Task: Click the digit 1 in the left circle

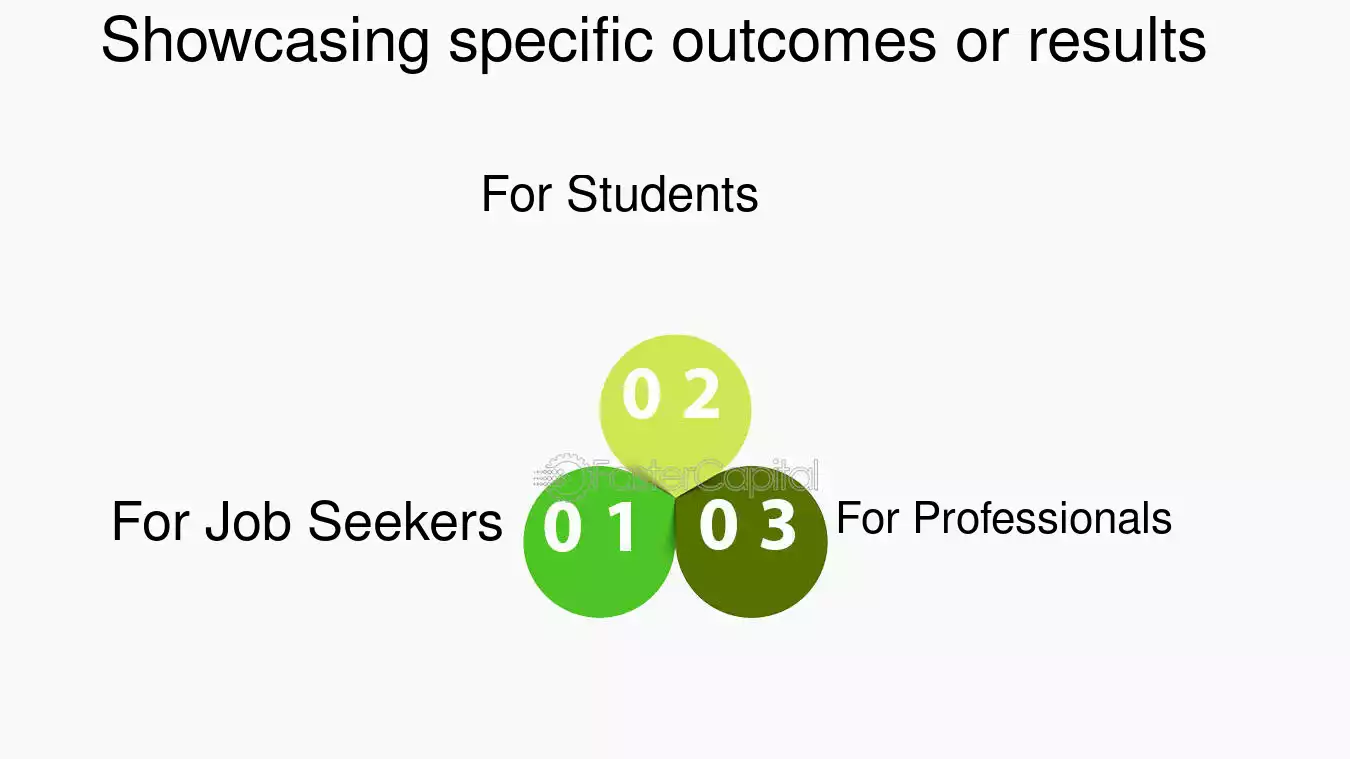Action: coord(623,527)
